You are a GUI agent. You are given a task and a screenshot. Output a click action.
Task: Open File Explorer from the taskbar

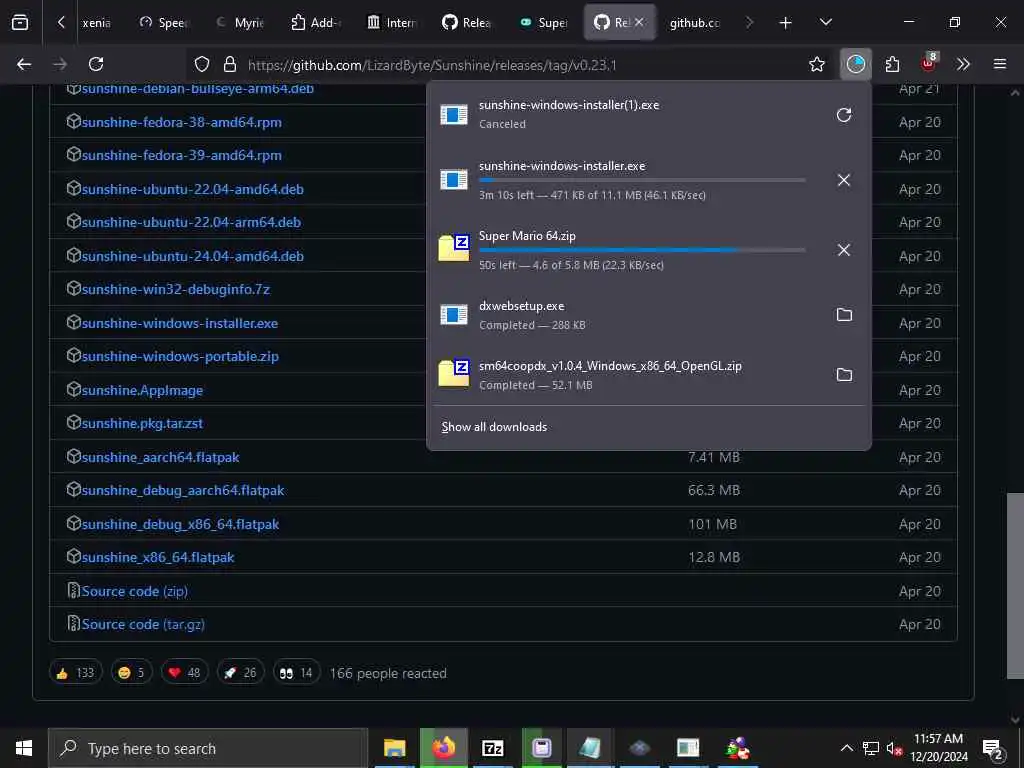coord(394,748)
